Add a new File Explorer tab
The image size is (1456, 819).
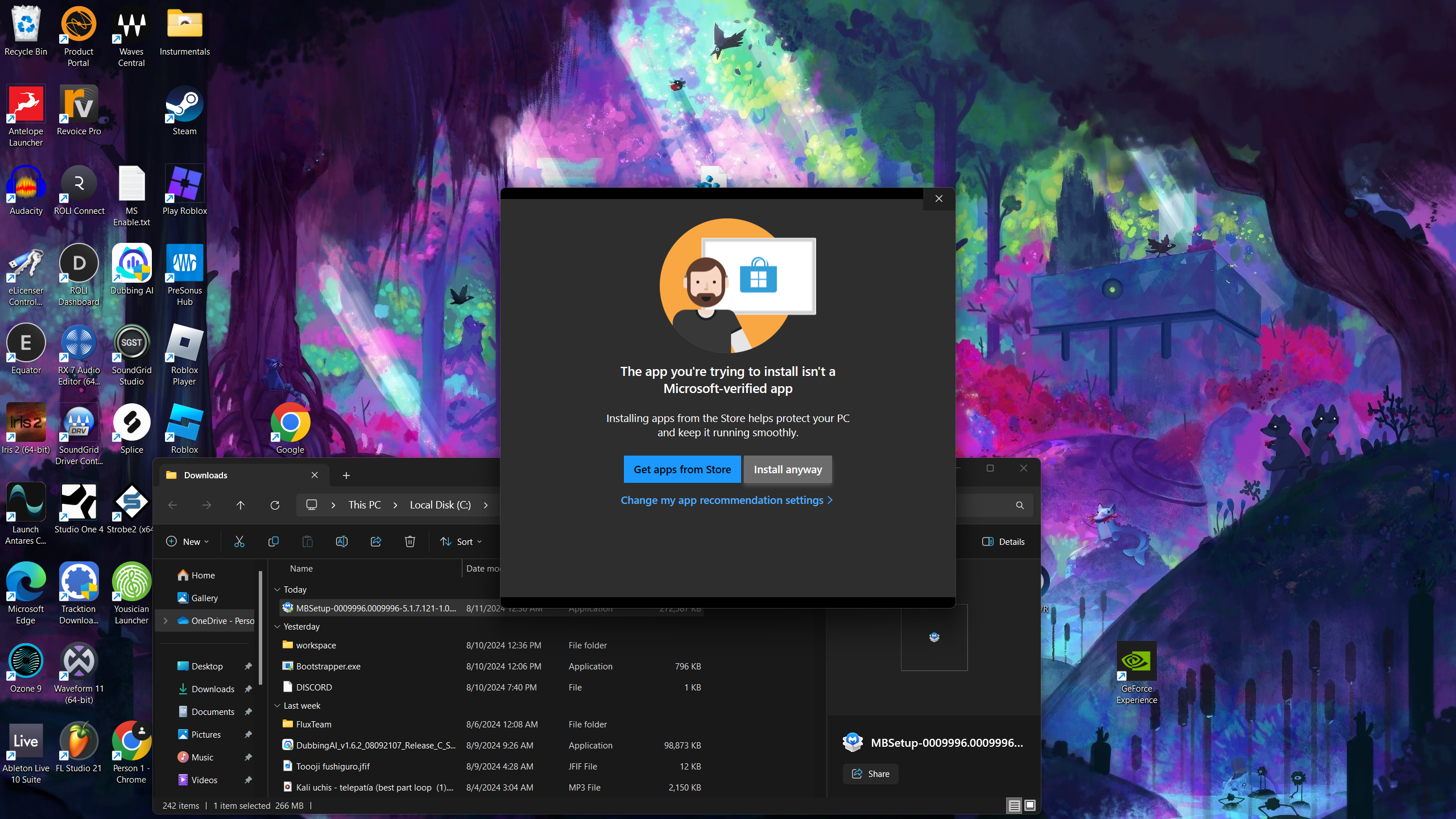(x=346, y=475)
